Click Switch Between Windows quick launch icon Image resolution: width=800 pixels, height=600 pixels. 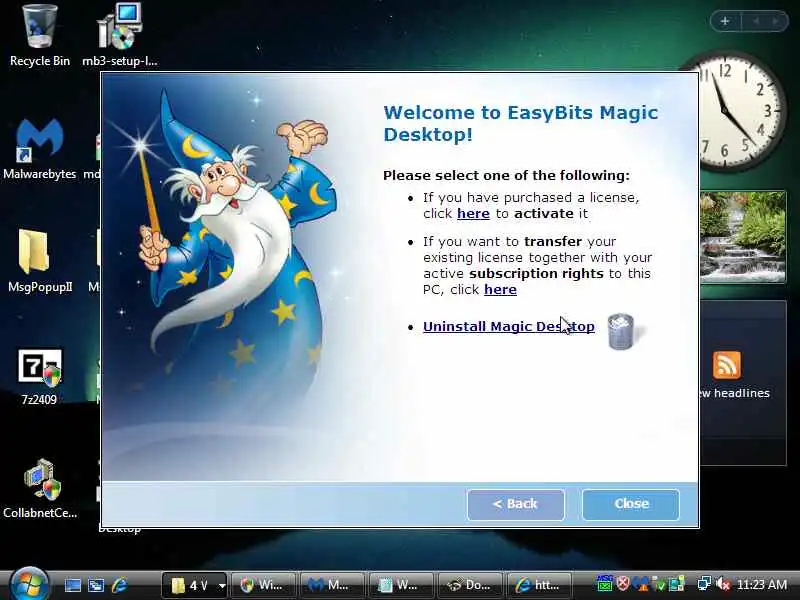coord(96,585)
